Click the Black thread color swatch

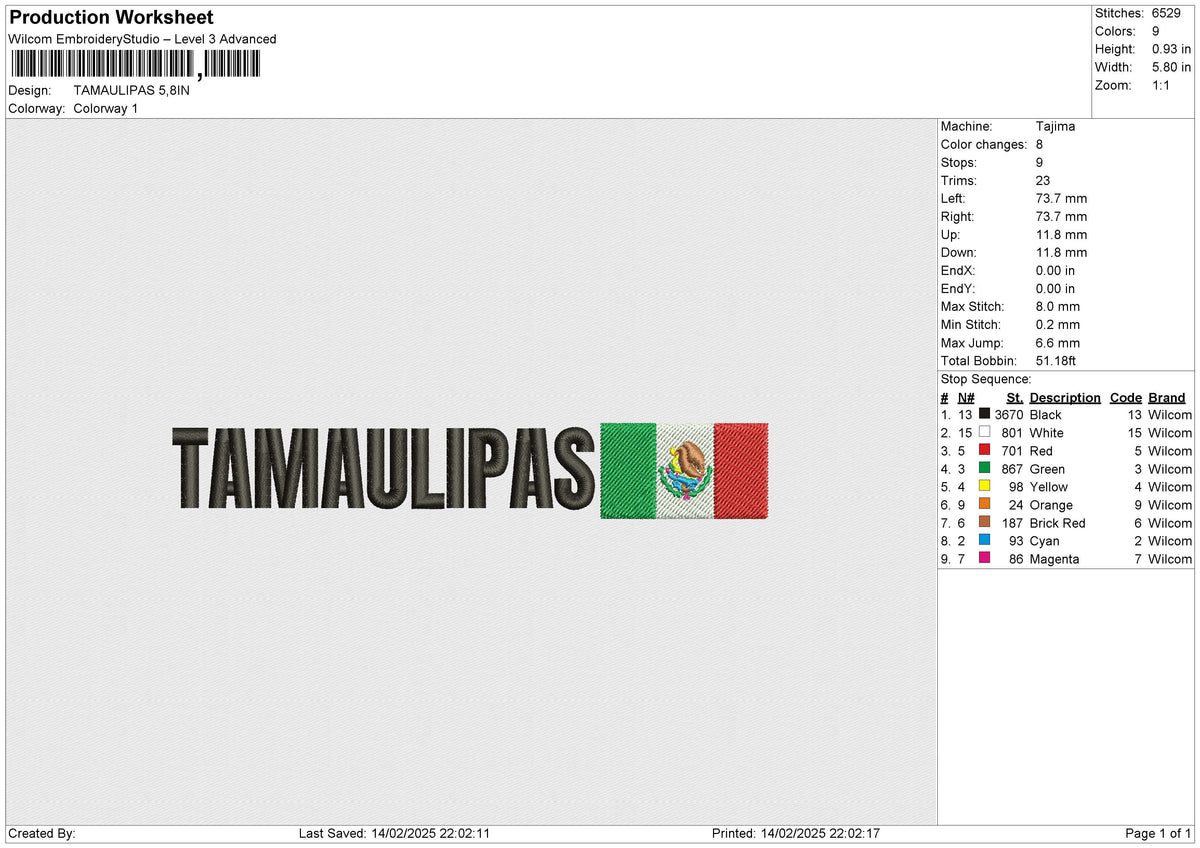click(x=985, y=414)
